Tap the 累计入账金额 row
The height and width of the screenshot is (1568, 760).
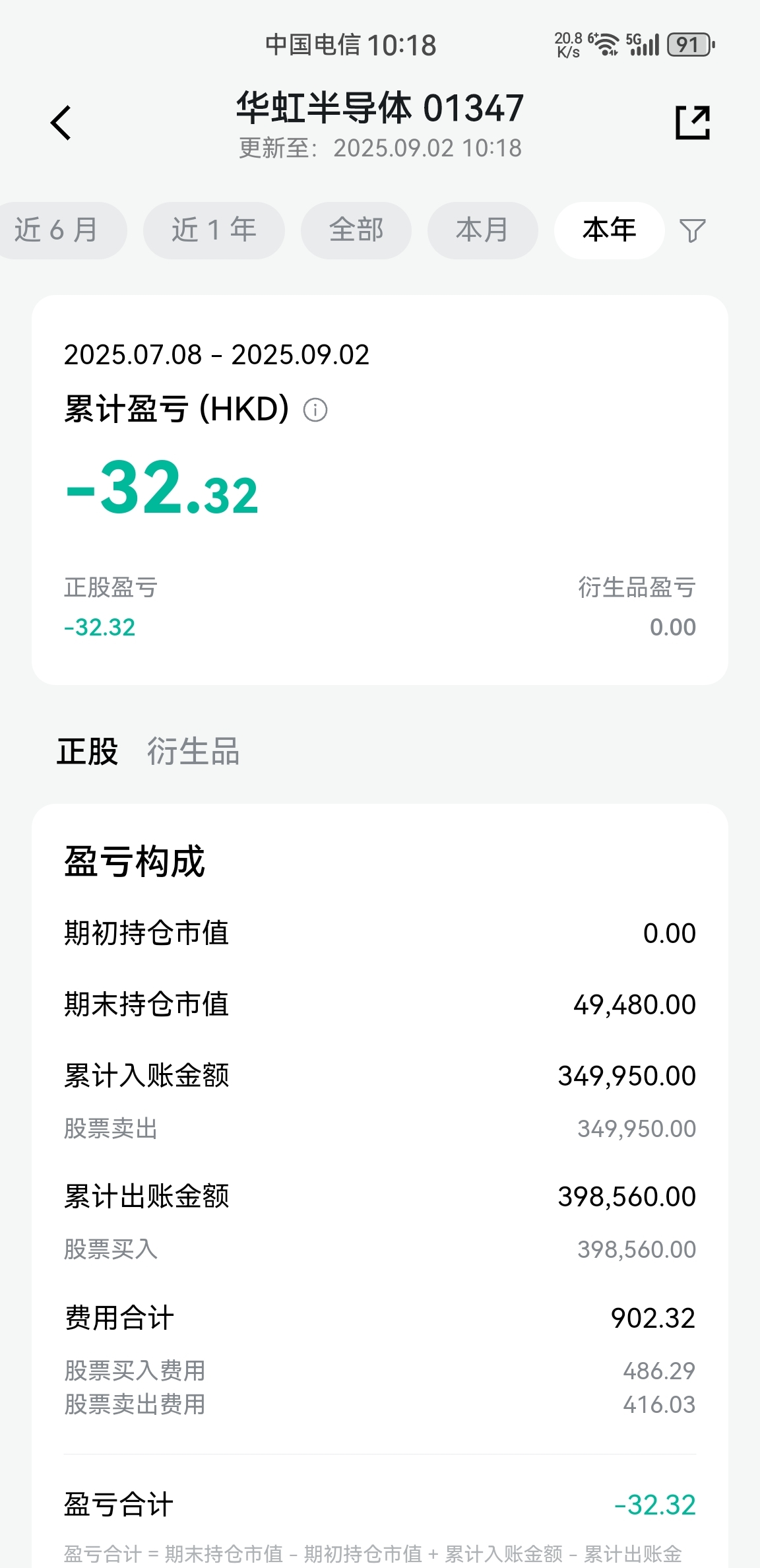click(380, 1076)
